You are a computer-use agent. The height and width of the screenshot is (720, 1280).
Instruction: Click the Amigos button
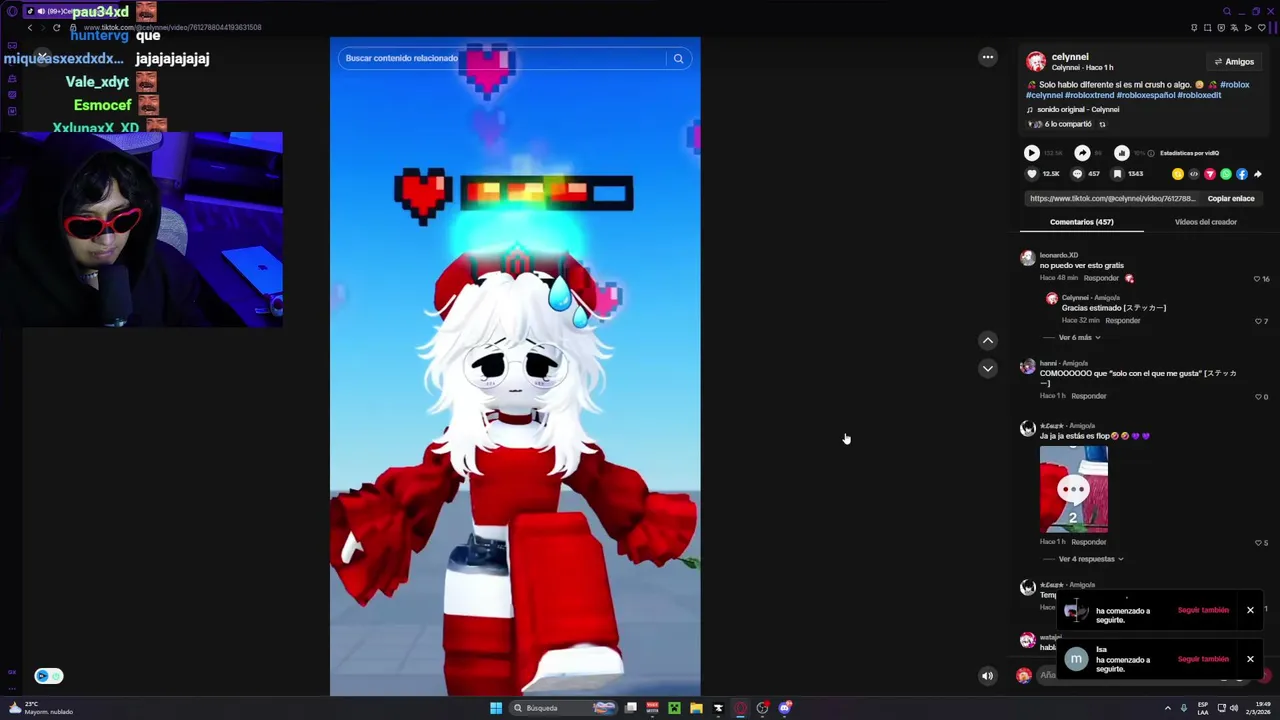point(1234,62)
